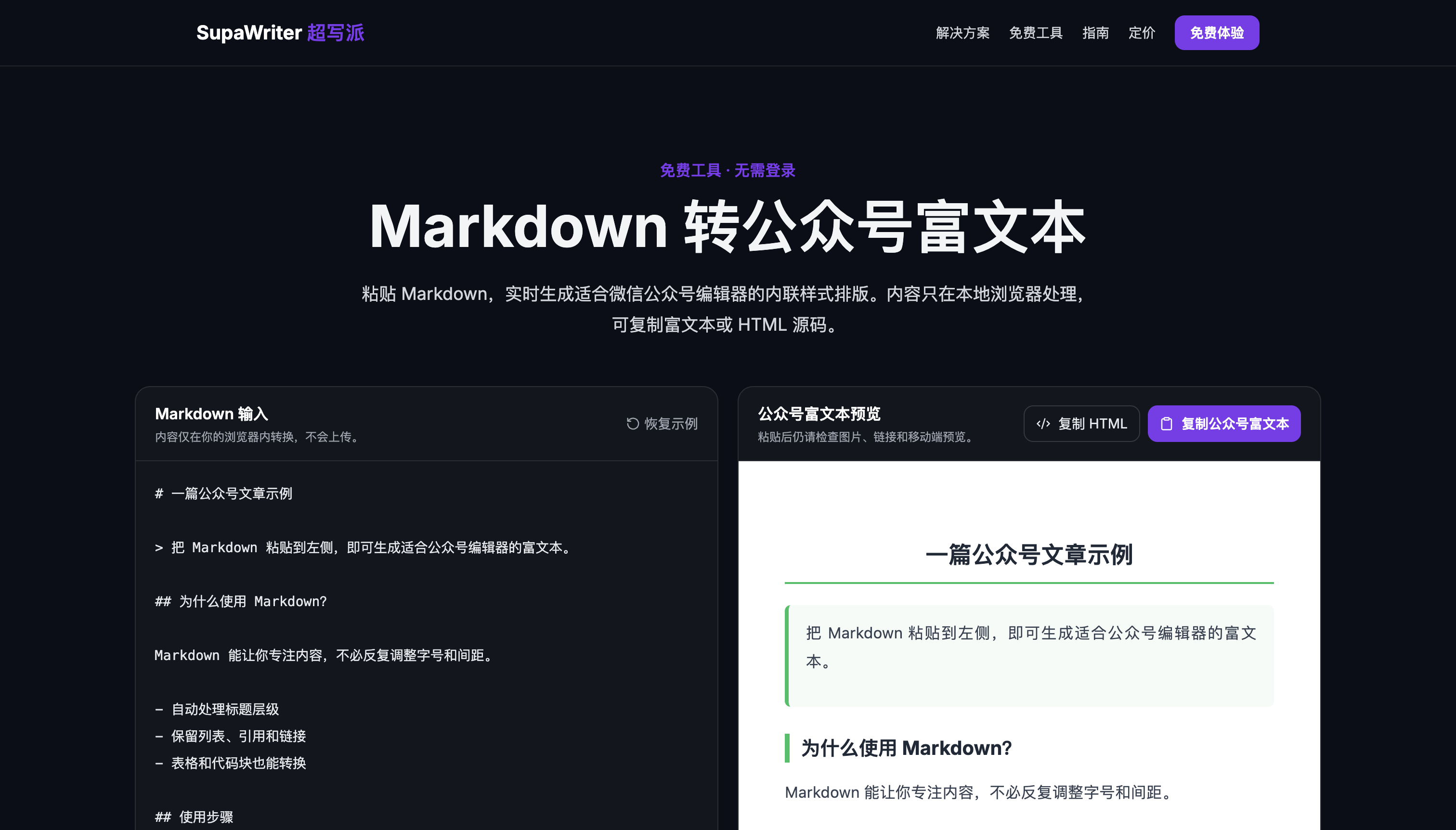1456x830 pixels.
Task: Click the green blockquote in the preview
Action: [1029, 656]
